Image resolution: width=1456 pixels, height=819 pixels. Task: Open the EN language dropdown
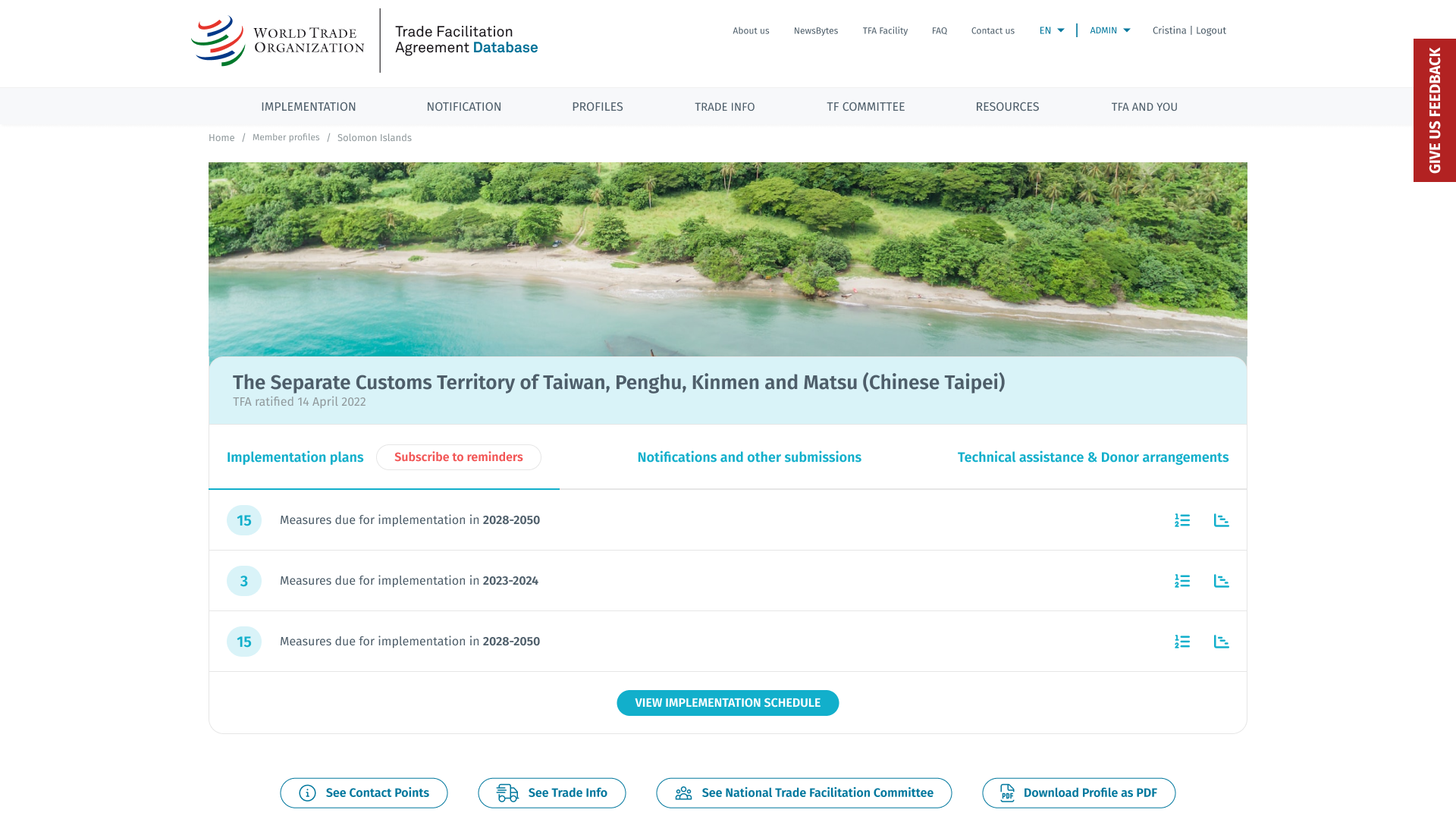click(x=1051, y=30)
